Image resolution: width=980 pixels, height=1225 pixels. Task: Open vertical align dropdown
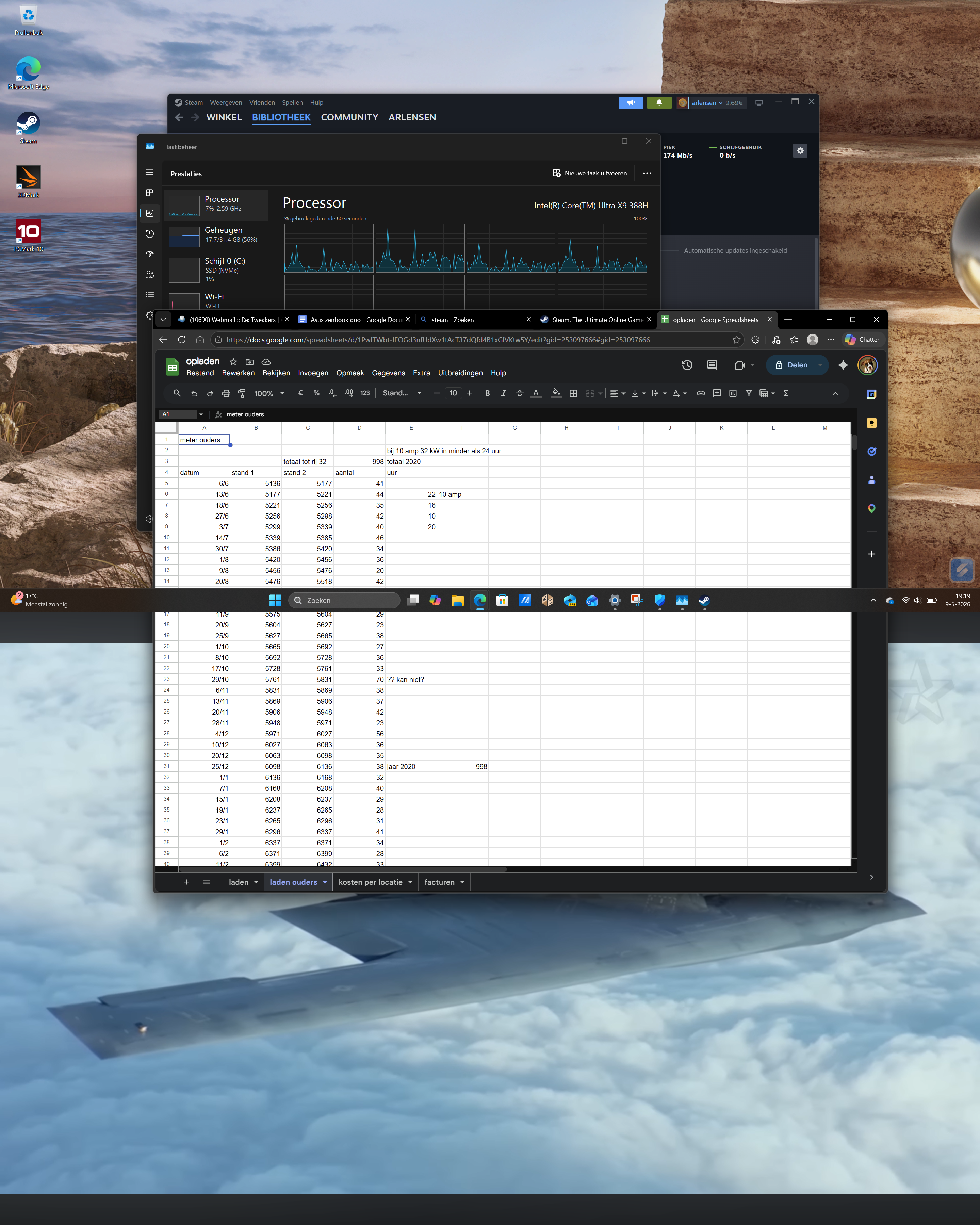[x=639, y=393]
